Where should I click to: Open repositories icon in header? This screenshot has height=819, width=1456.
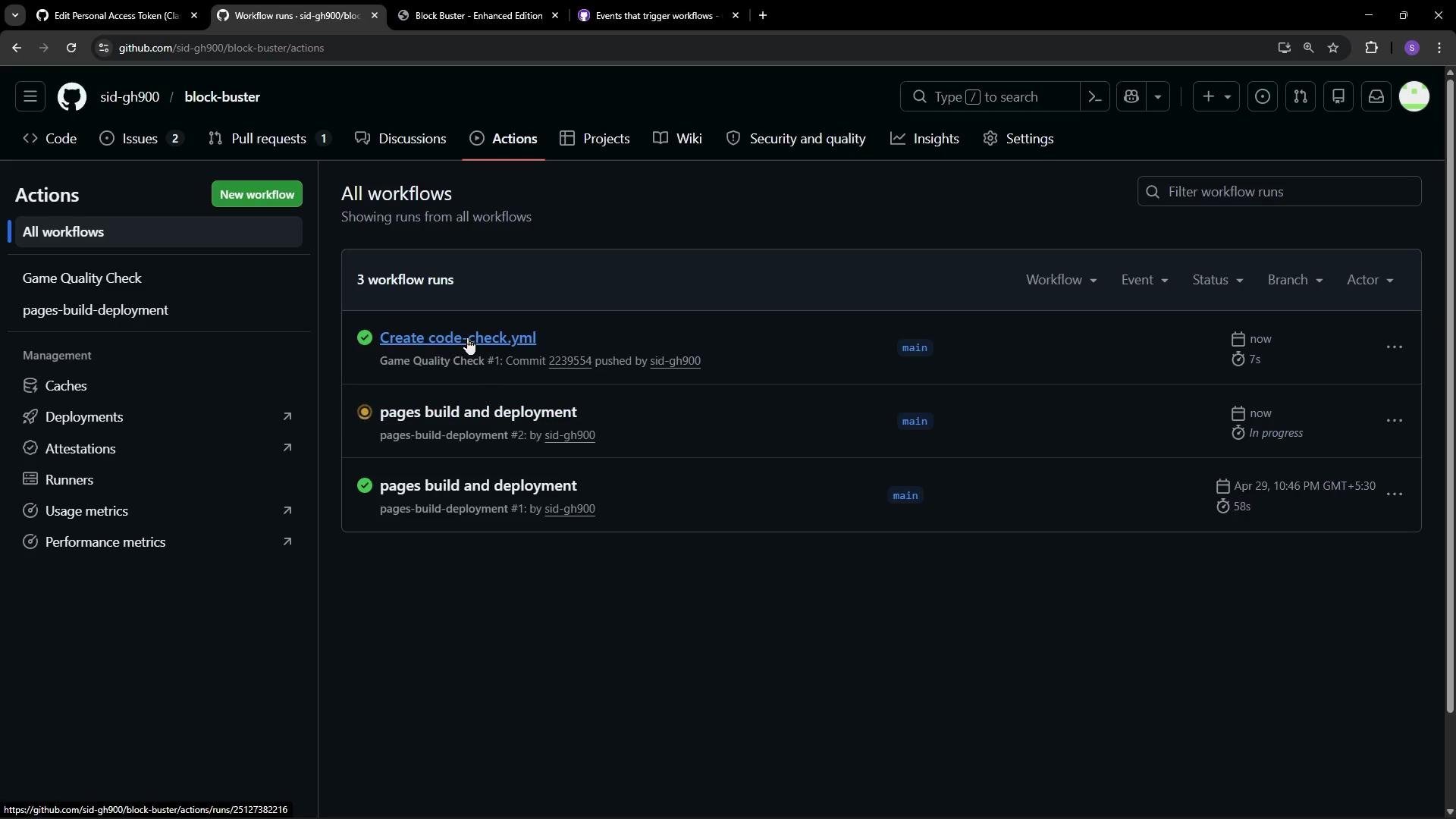coord(1338,97)
